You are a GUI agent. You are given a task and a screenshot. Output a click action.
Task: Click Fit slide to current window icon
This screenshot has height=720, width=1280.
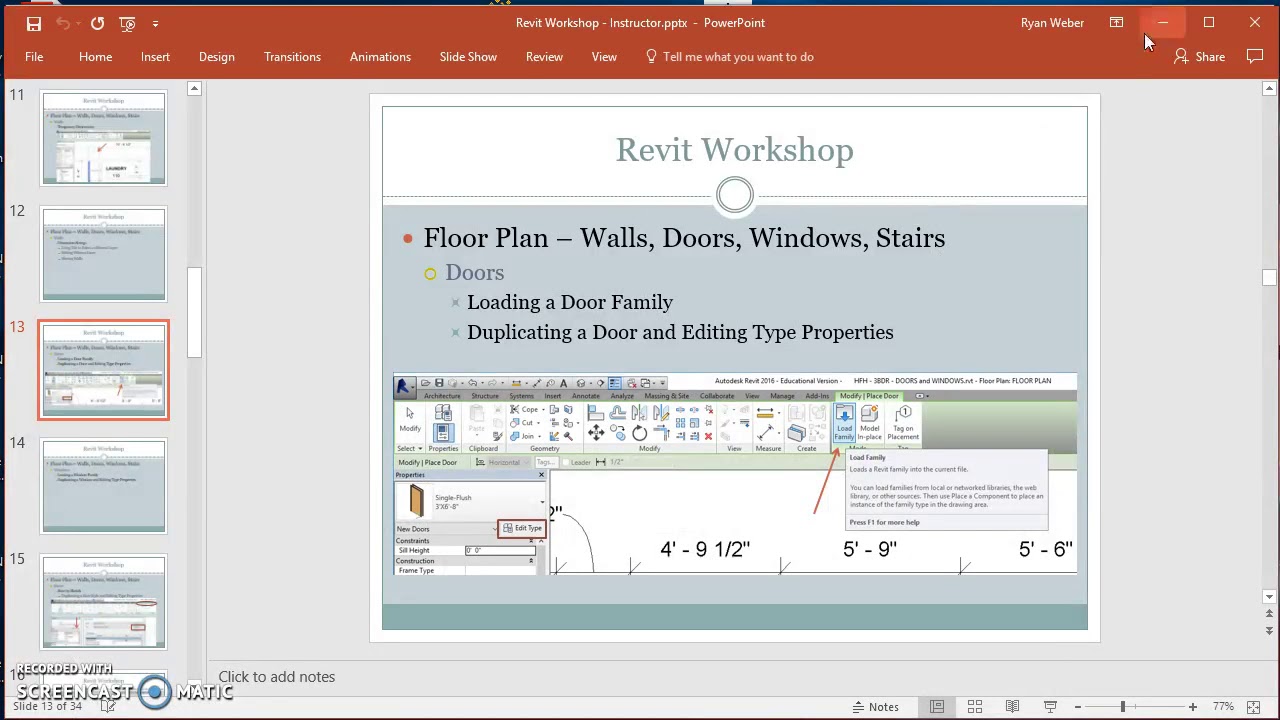pos(1254,707)
